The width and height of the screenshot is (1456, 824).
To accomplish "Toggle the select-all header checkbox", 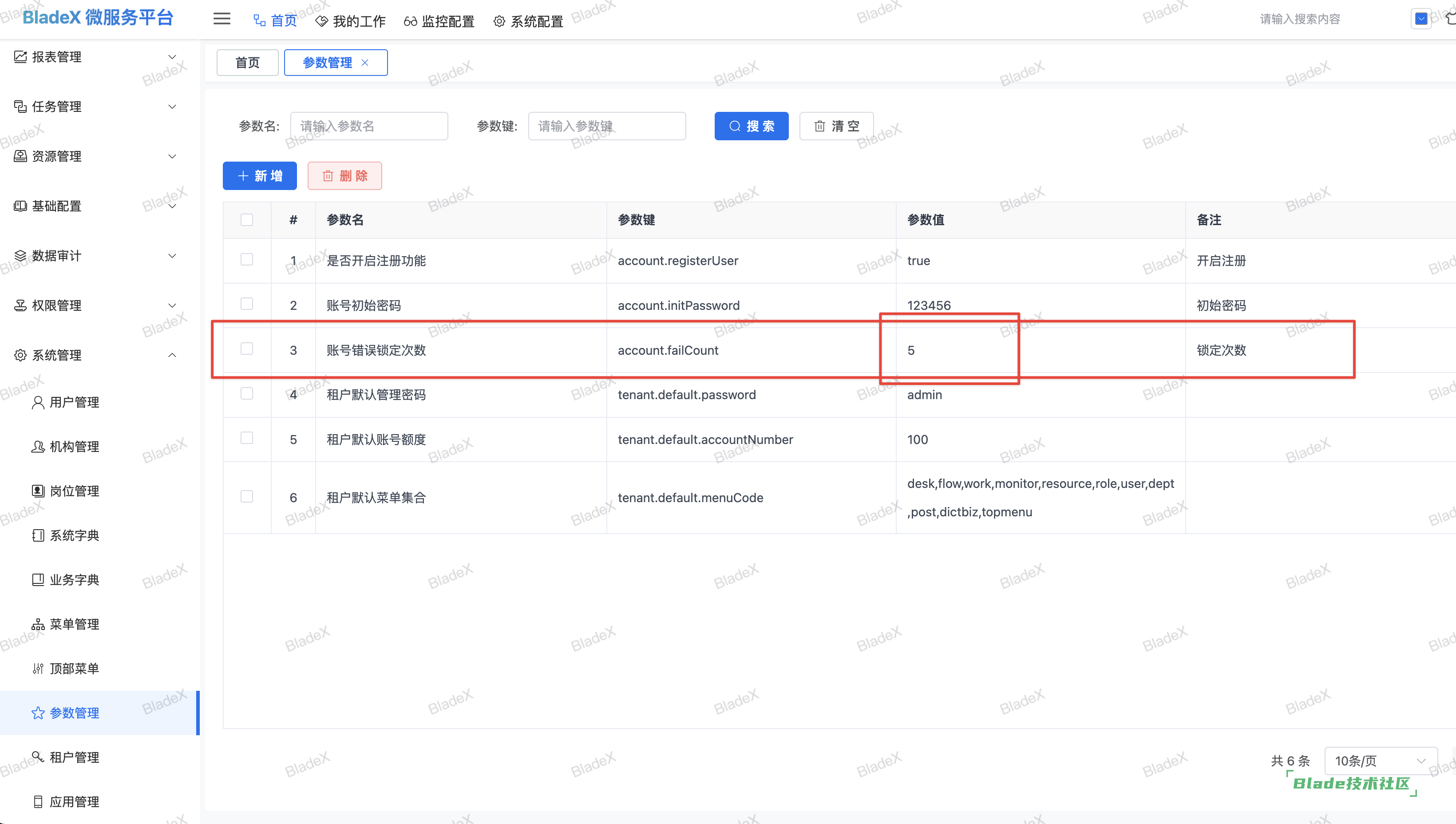I will pos(247,220).
